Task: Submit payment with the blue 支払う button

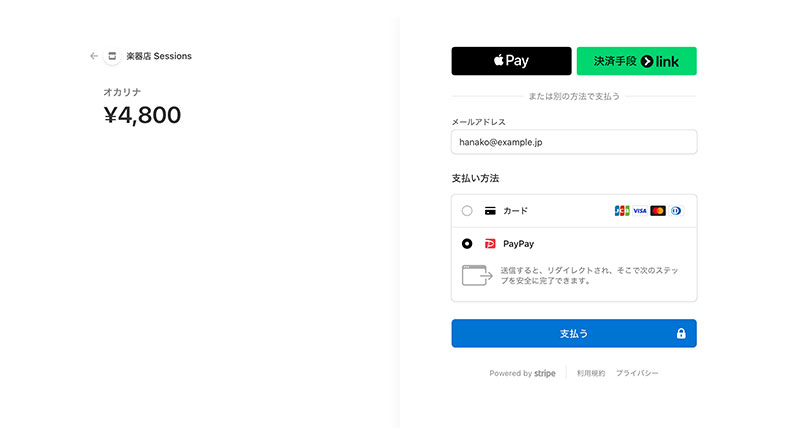Action: (574, 334)
